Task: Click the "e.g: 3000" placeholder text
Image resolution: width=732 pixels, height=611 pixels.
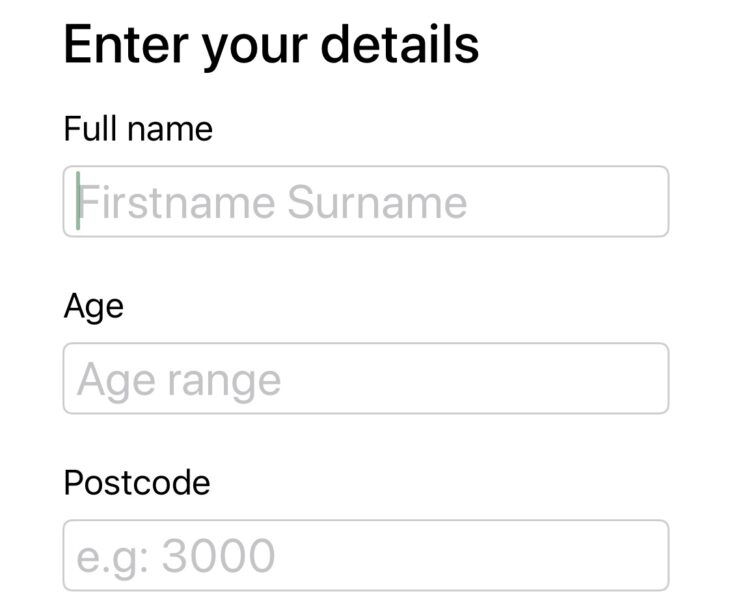Action: click(176, 556)
